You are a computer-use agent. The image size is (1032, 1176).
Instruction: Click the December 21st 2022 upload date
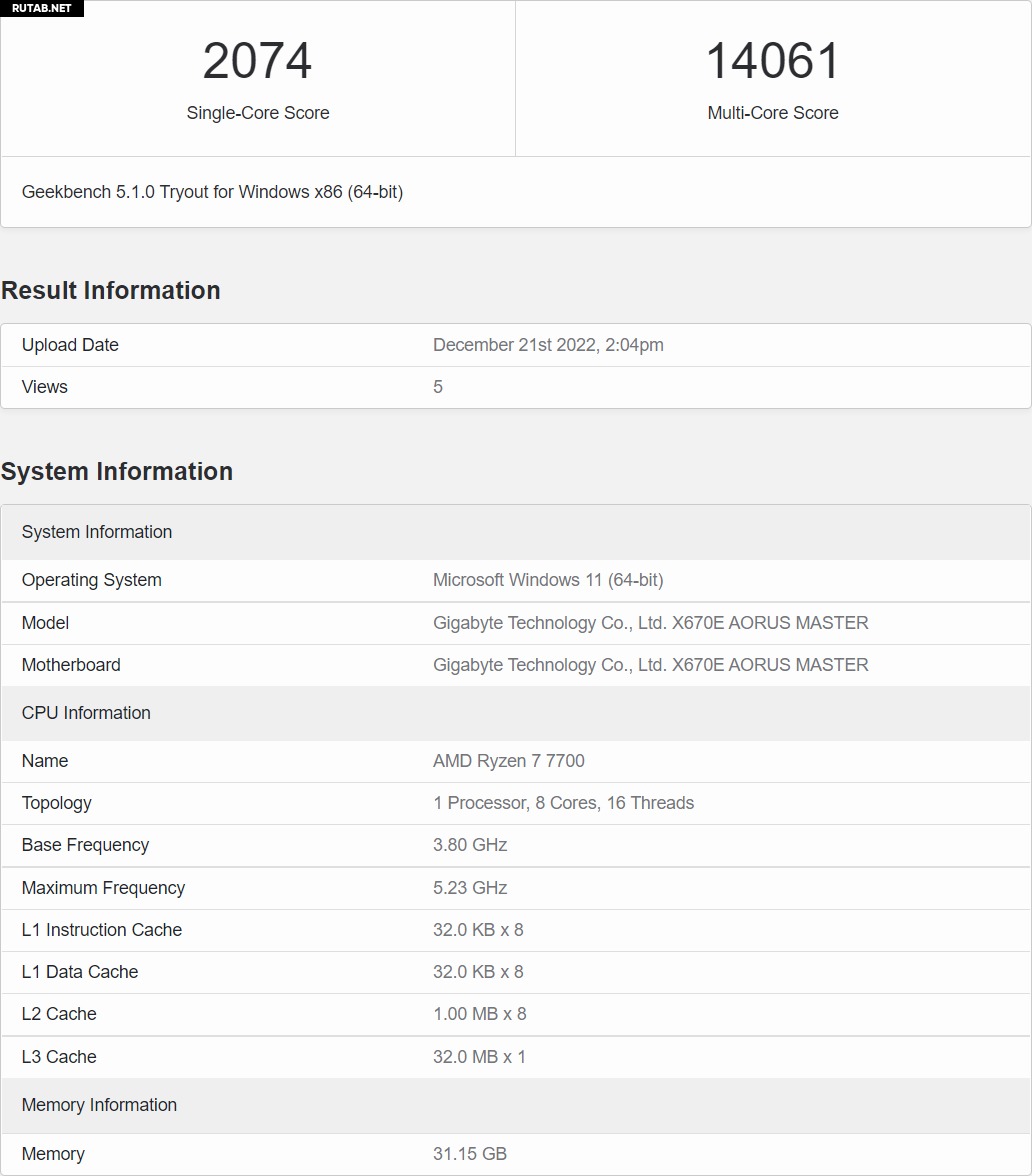pos(548,345)
